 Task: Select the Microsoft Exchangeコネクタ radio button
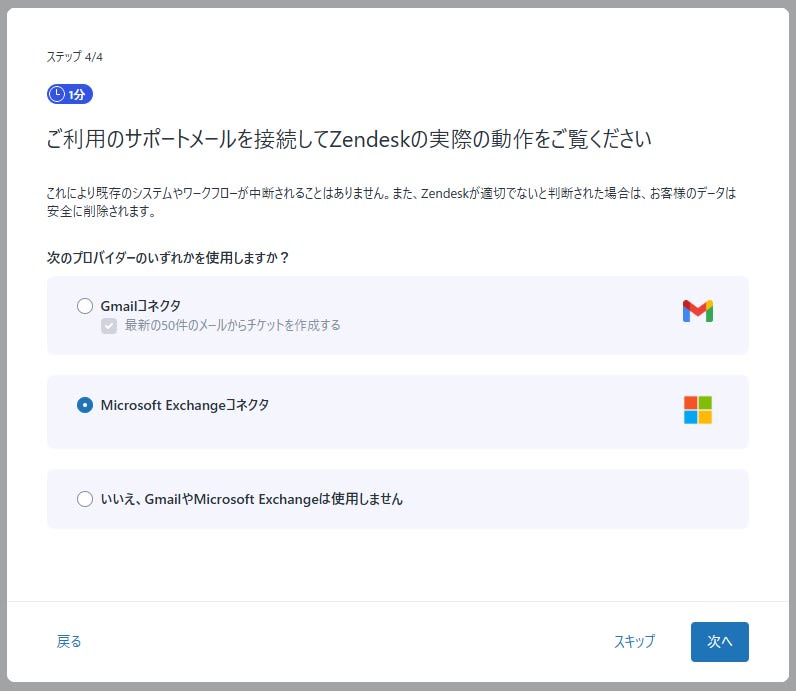click(x=85, y=405)
